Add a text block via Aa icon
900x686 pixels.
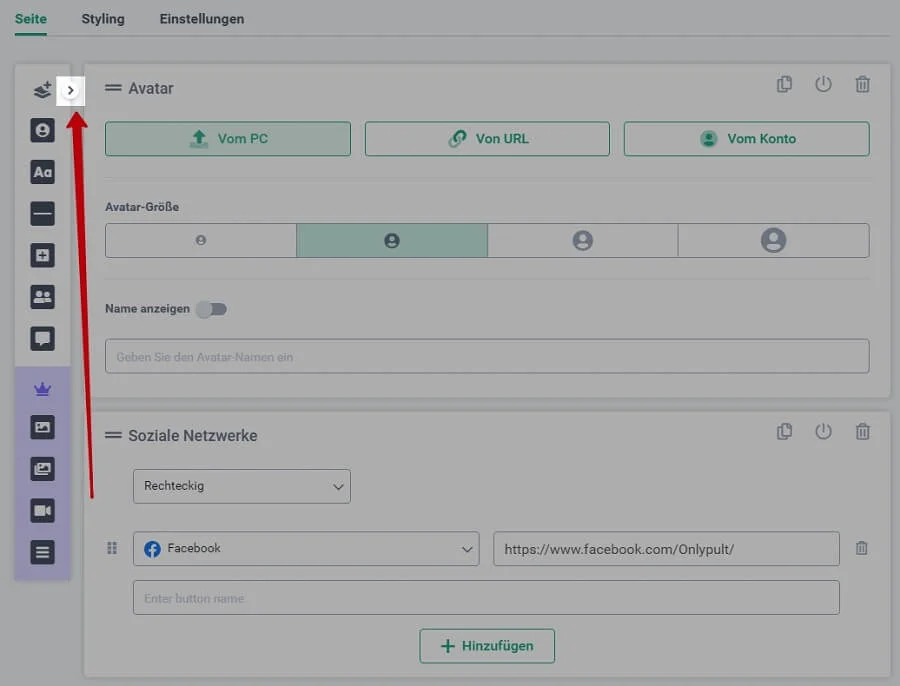[x=42, y=172]
